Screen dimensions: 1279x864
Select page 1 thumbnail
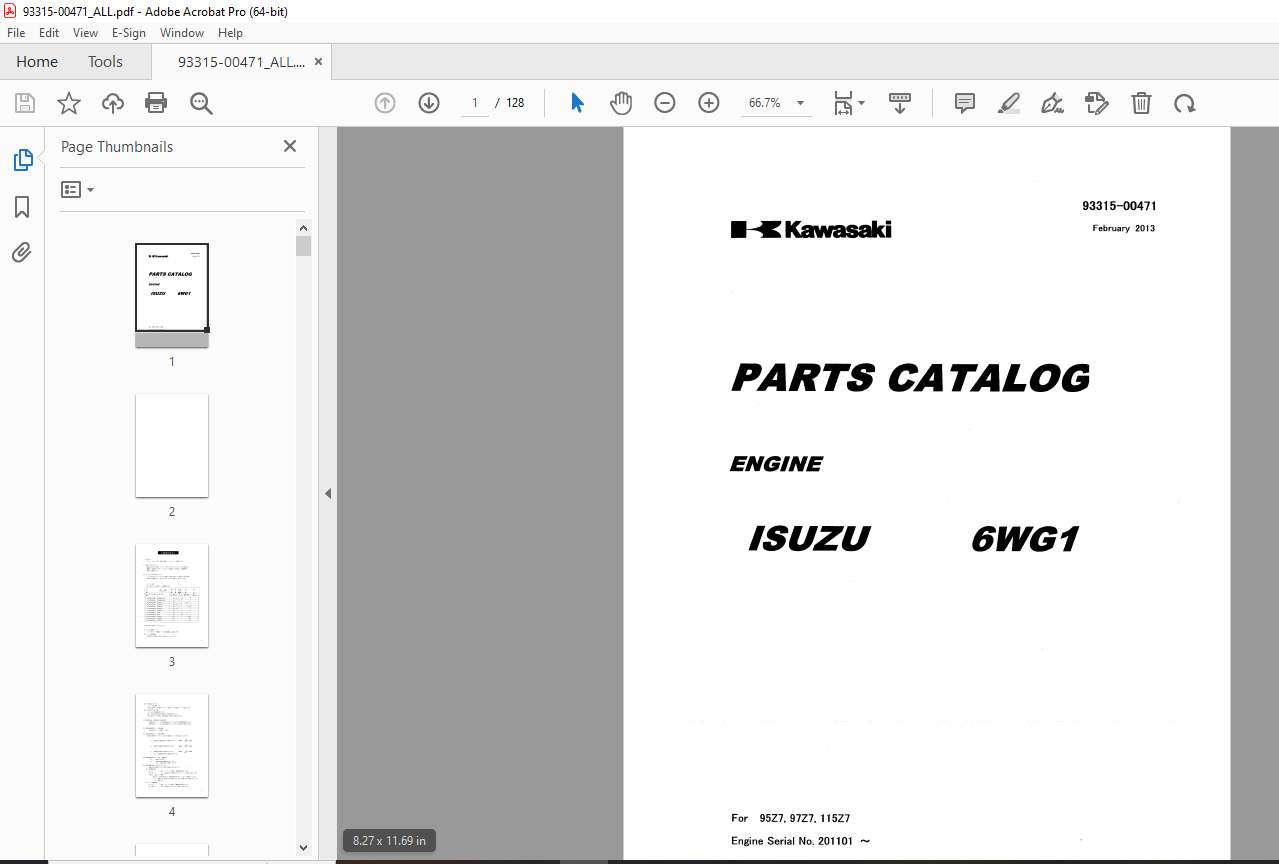172,295
